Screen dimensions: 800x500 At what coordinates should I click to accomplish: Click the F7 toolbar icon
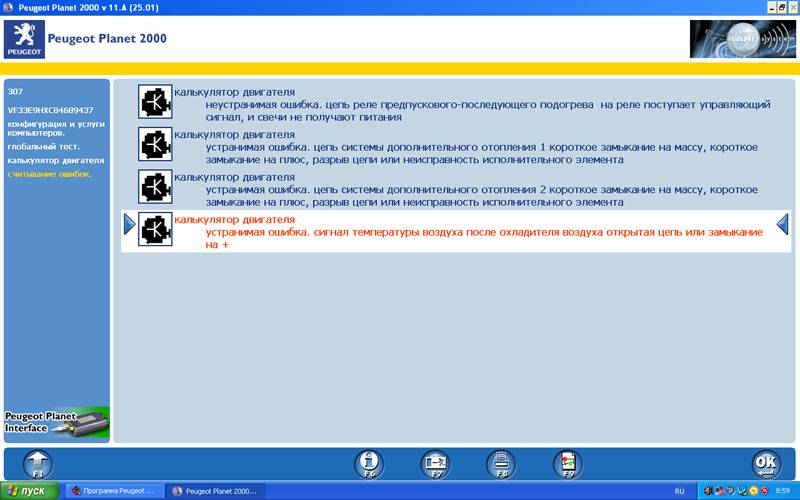click(435, 464)
